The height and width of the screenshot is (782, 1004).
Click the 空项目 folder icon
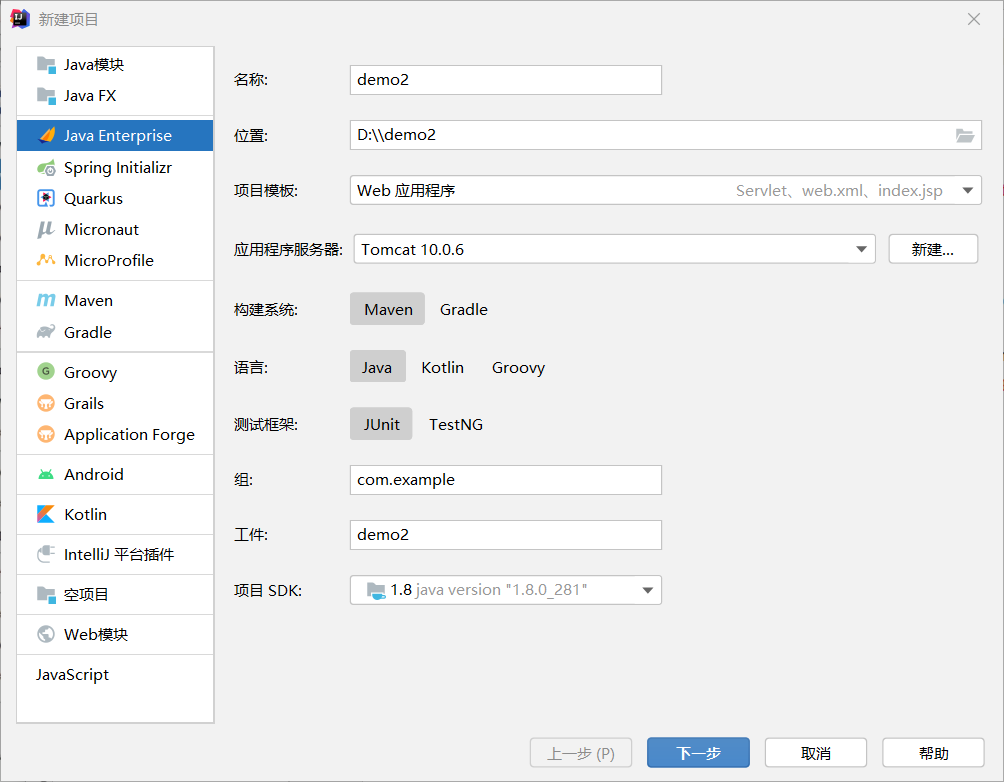[x=46, y=594]
